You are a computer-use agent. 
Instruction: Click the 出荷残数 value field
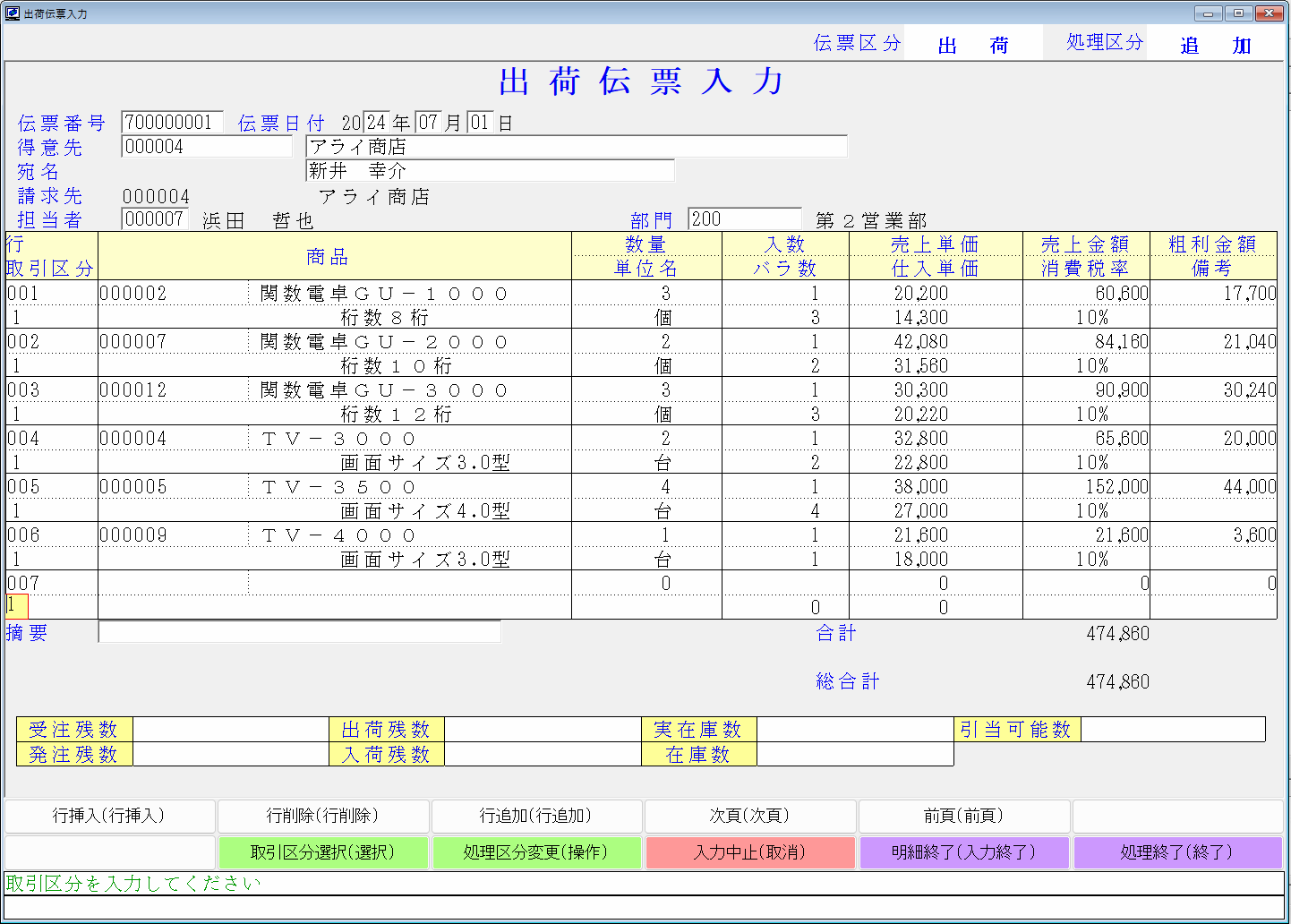[x=543, y=730]
